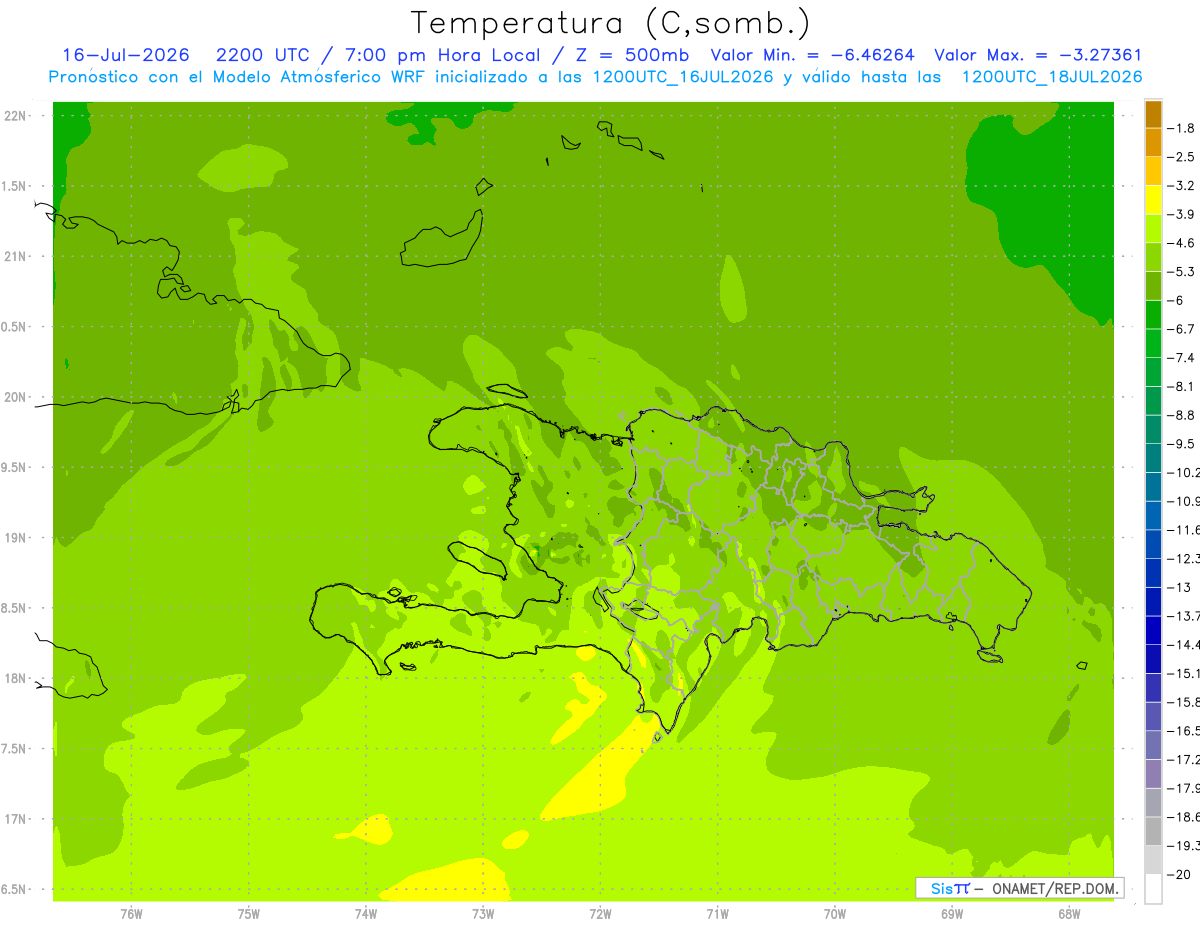Screen dimensions: 1200x927
Task: Click the -20 colorbar value label
Action: click(x=1181, y=874)
